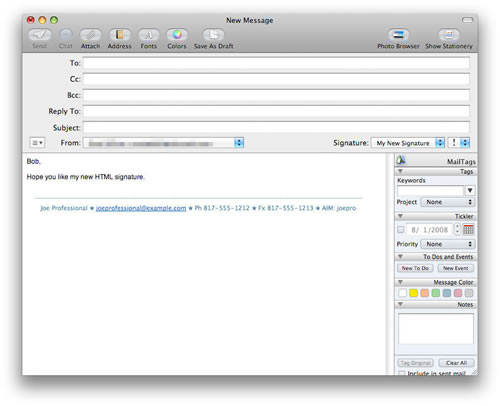Click the Show Stationery icon
This screenshot has width=500, height=406.
pyautogui.click(x=449, y=35)
